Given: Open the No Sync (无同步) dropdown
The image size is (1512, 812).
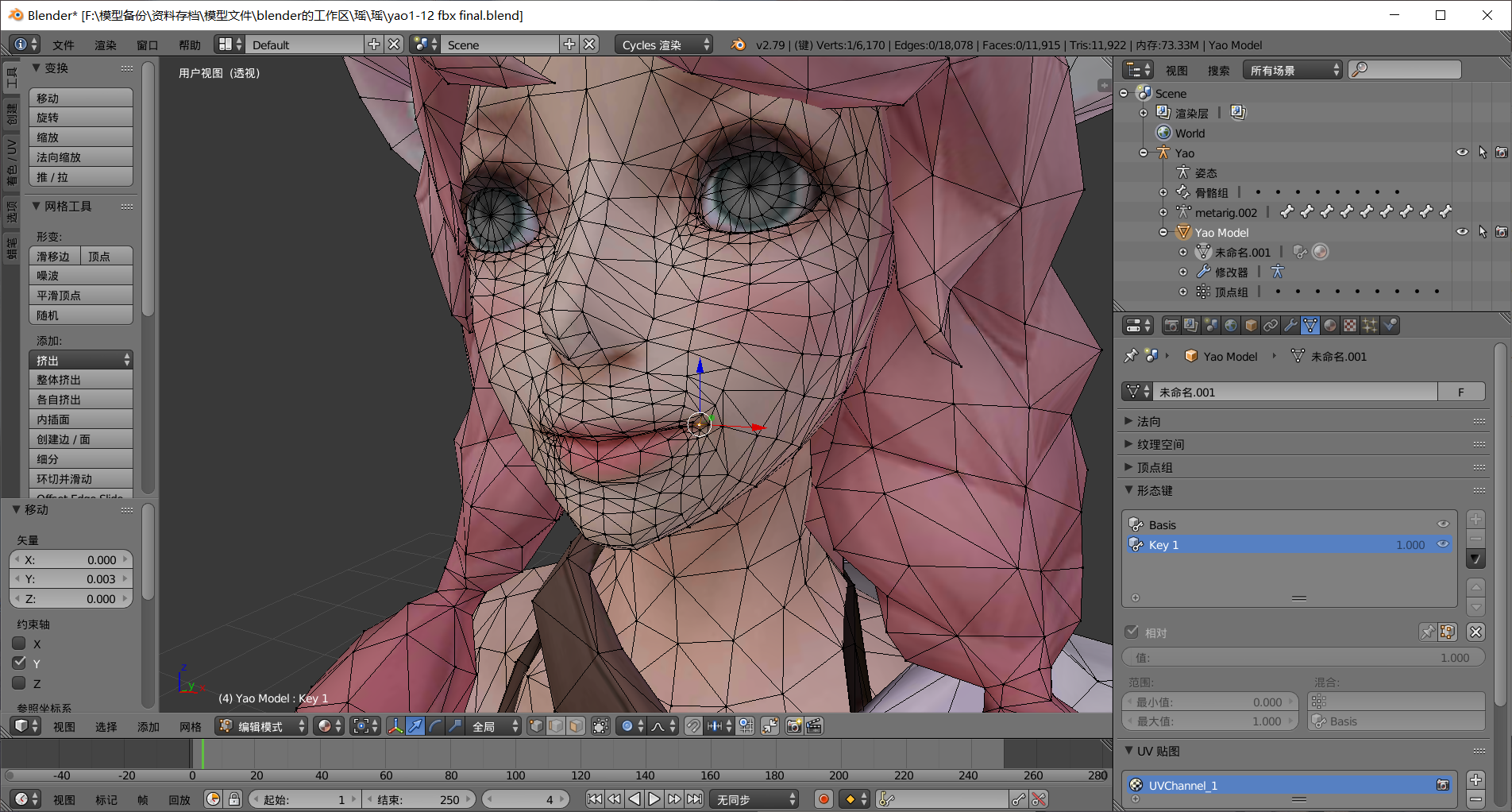Looking at the screenshot, I should click(754, 799).
